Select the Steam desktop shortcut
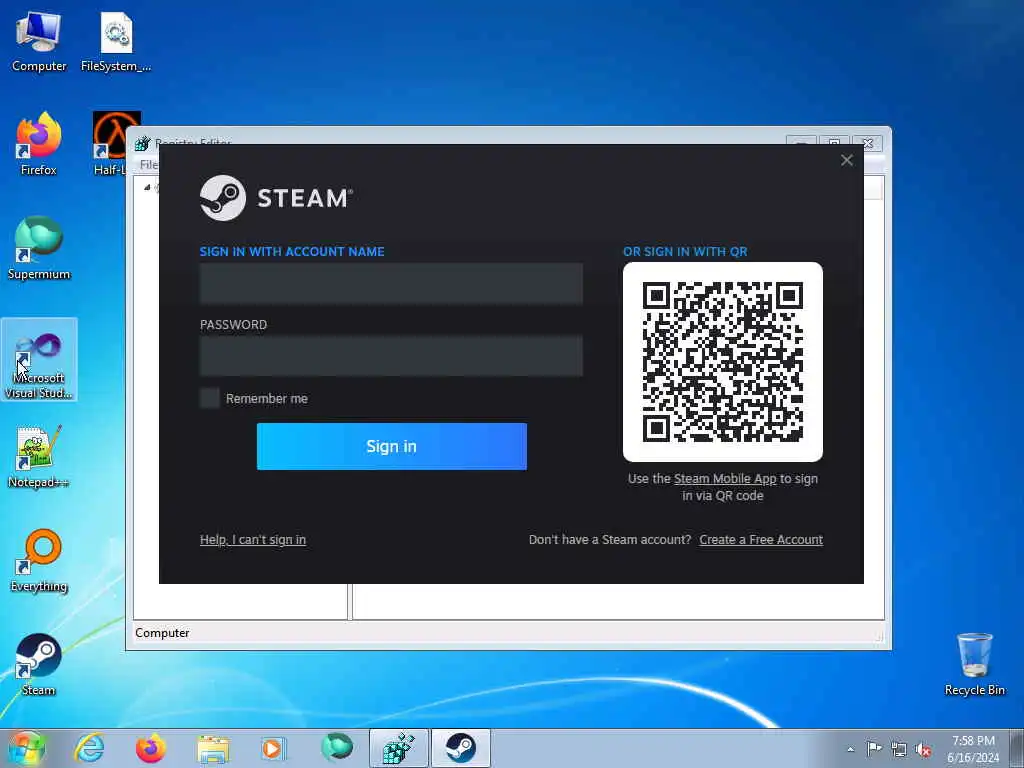Viewport: 1024px width, 768px height. pos(39,665)
